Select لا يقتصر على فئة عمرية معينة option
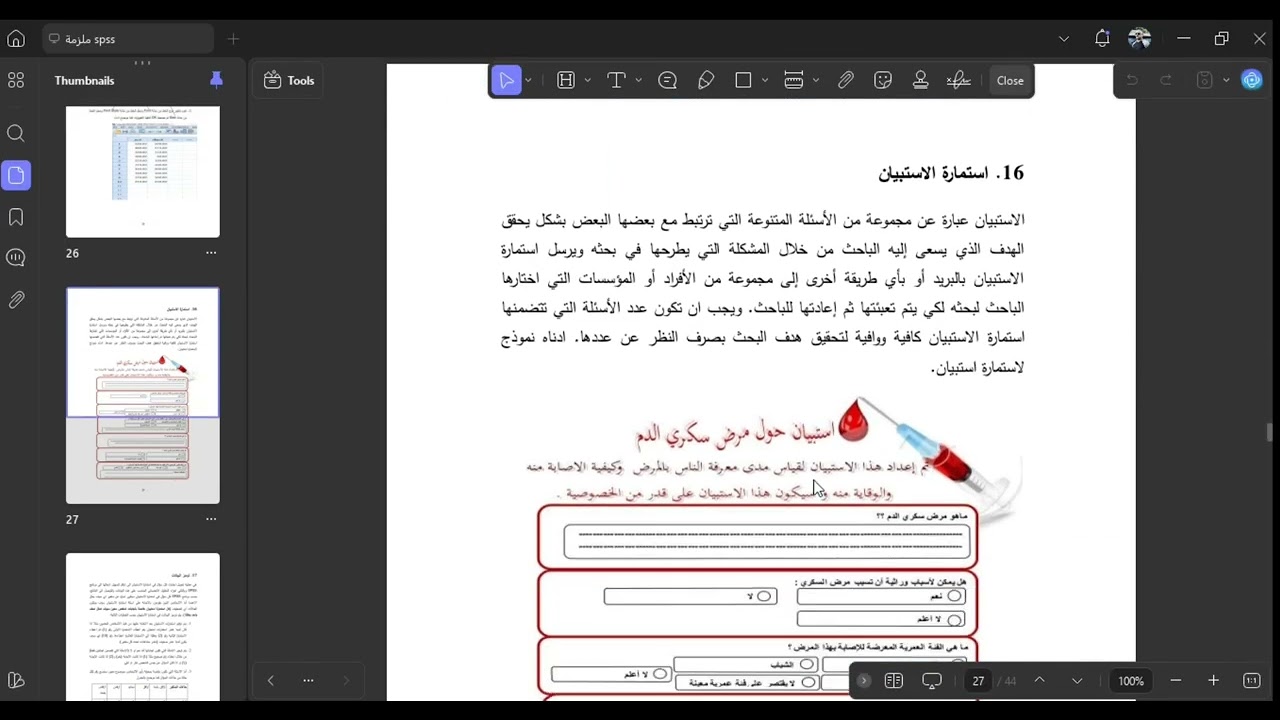The image size is (1280, 720). tap(806, 682)
